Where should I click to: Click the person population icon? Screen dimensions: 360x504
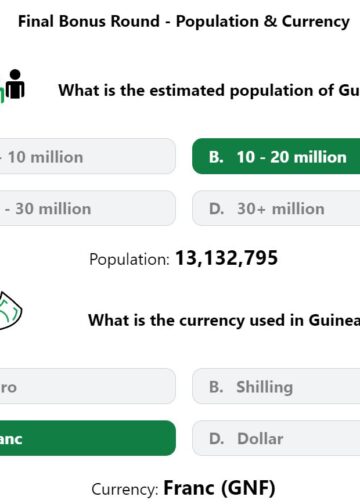tap(13, 85)
